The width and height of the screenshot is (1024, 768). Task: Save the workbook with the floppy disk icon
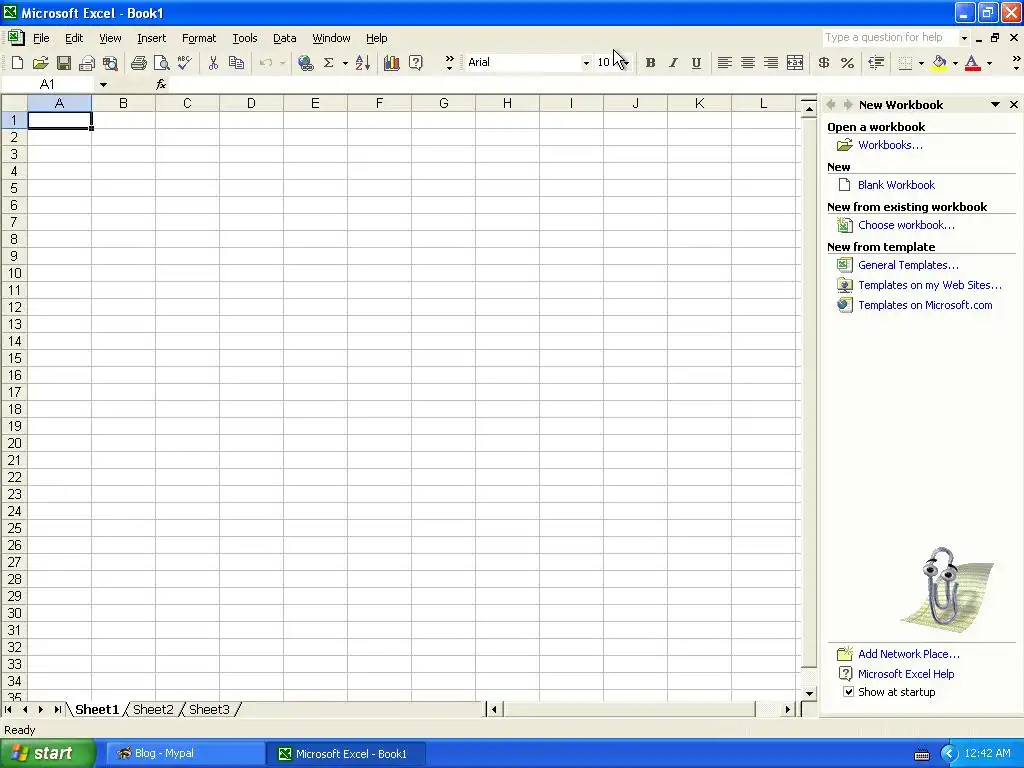click(x=63, y=63)
